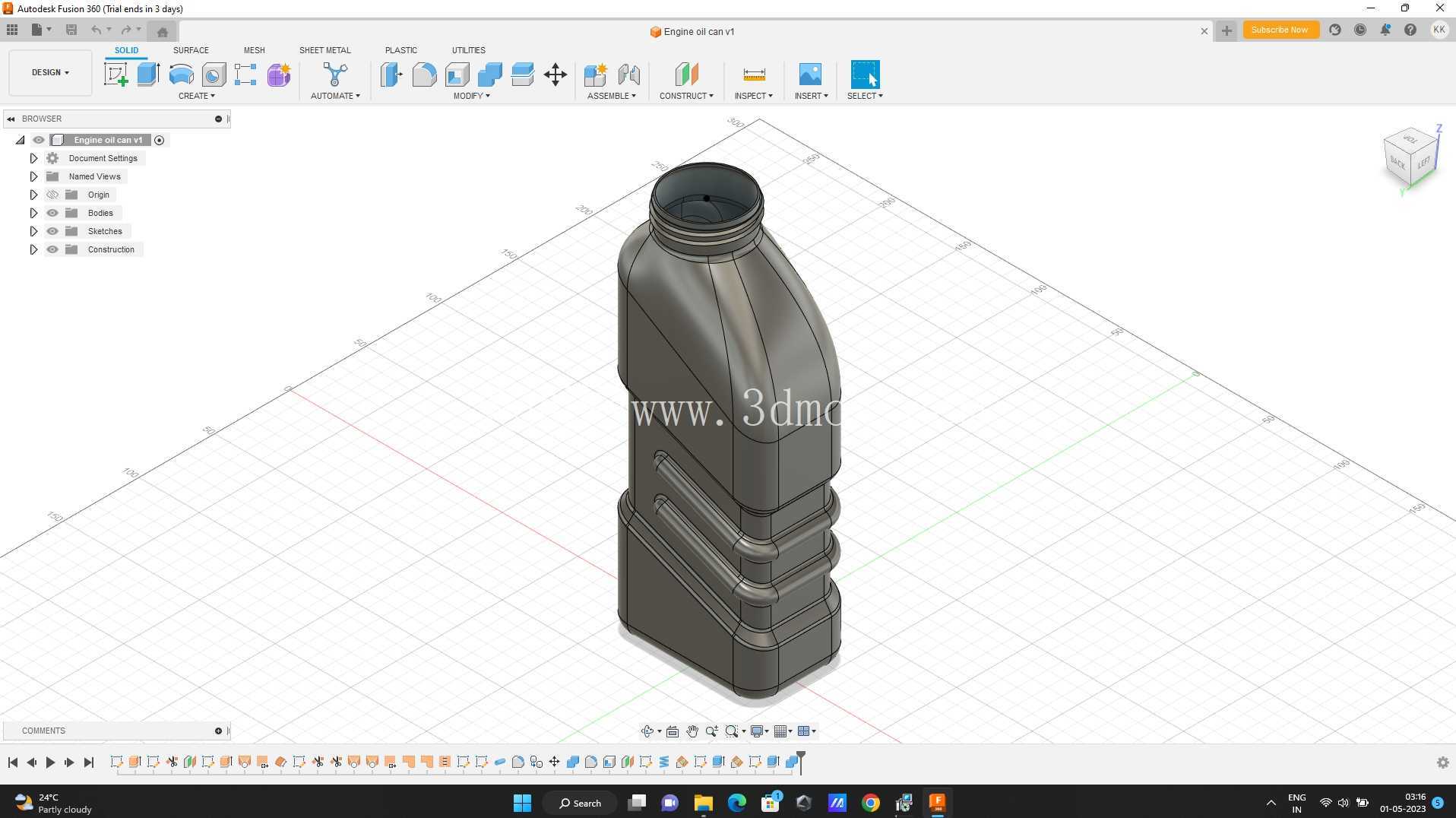This screenshot has height=818, width=1456.
Task: Select the Create Form tool
Action: click(x=279, y=75)
